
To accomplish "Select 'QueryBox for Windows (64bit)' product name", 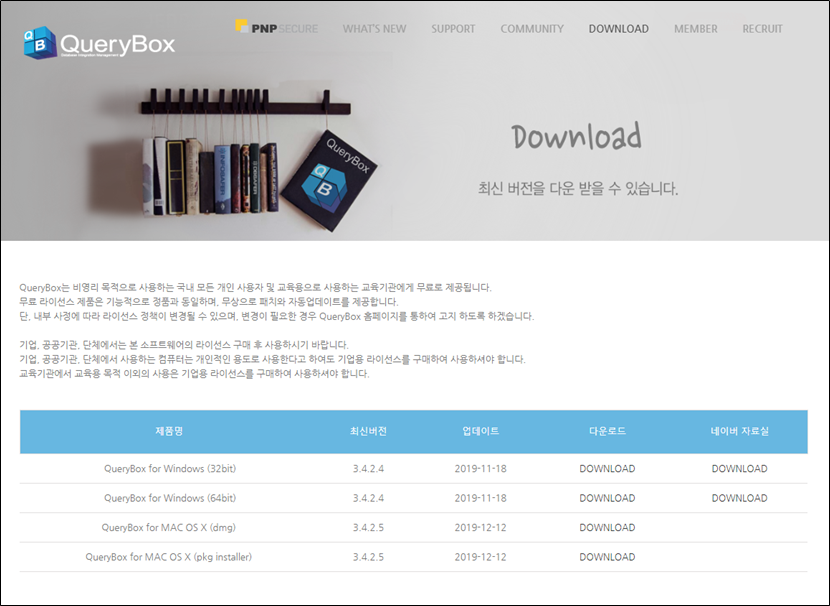I will tap(170, 498).
